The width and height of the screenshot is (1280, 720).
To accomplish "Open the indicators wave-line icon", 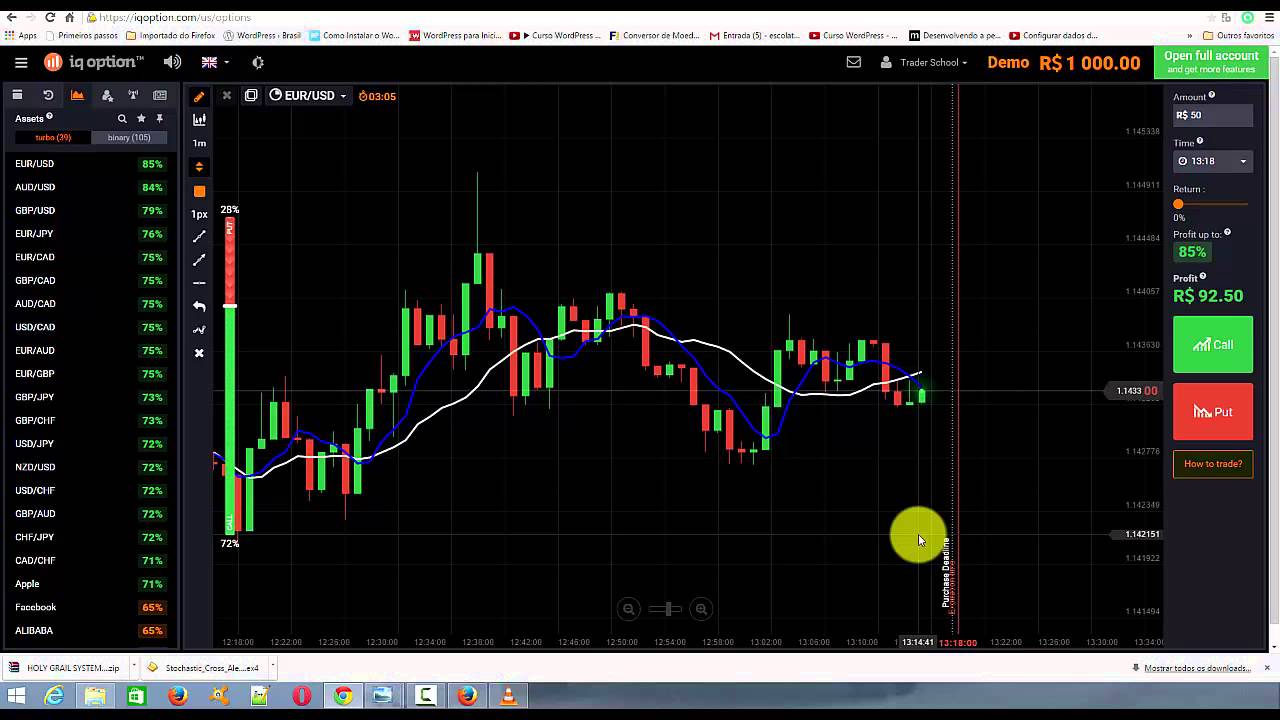I will click(199, 330).
